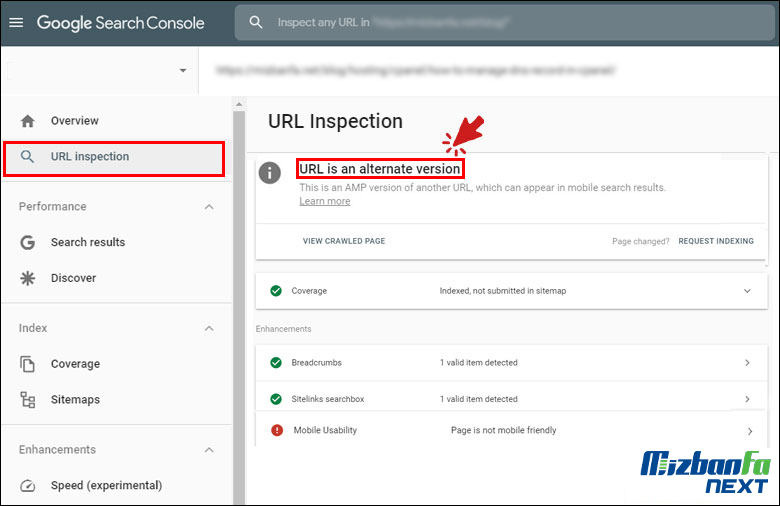Click green check icon next to Coverage row
The width and height of the screenshot is (780, 506).
tap(276, 291)
